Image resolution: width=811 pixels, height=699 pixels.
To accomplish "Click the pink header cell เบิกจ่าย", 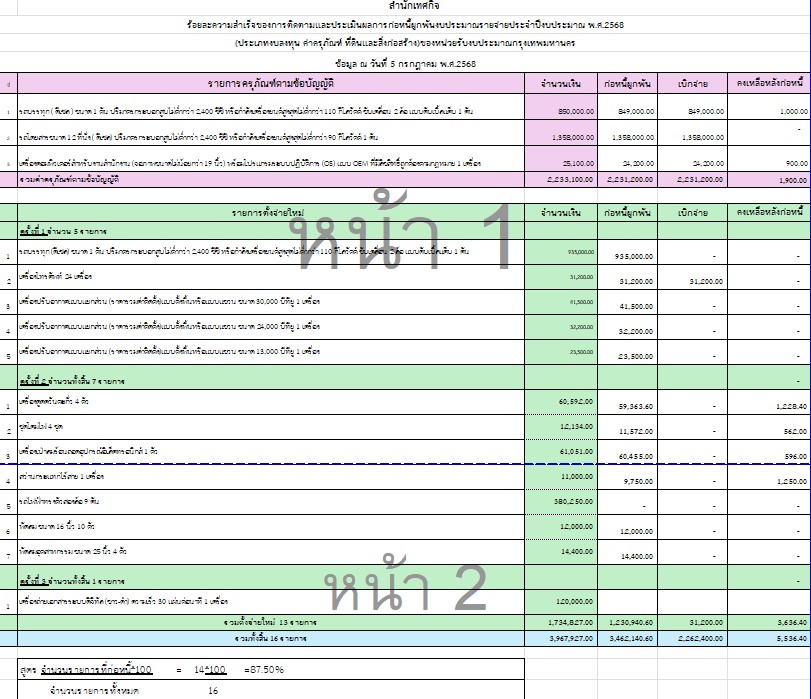I will click(693, 83).
